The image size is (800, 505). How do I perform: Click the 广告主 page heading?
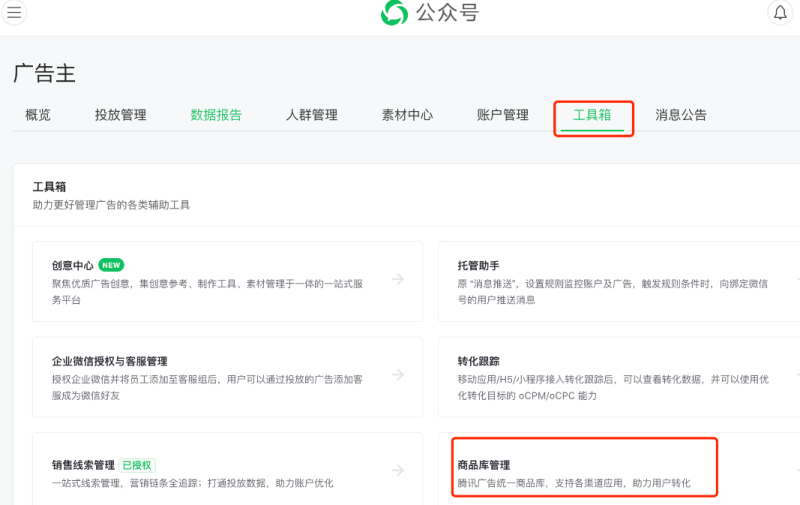[x=44, y=73]
